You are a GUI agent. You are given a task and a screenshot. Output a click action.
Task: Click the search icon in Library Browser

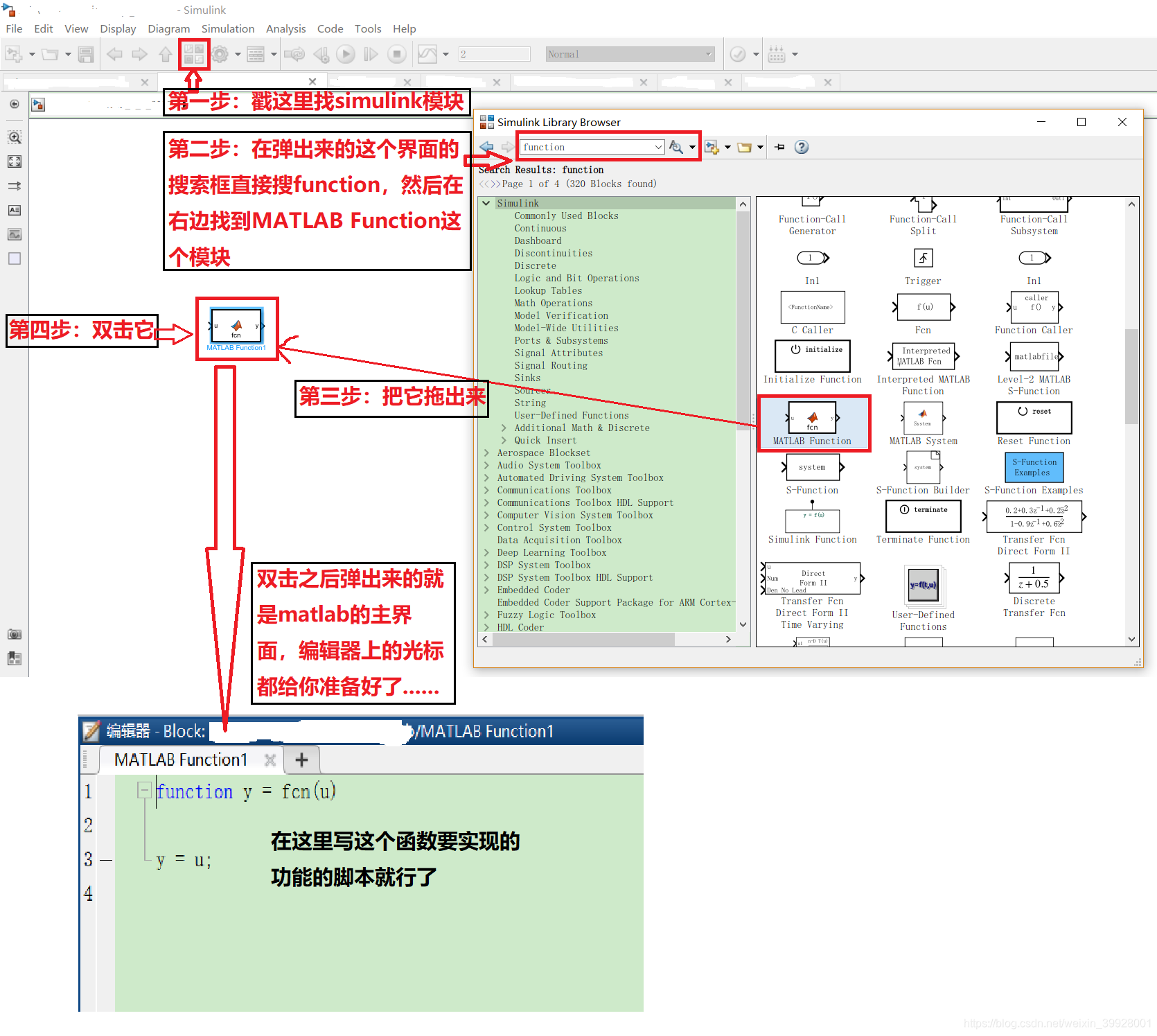pos(676,147)
